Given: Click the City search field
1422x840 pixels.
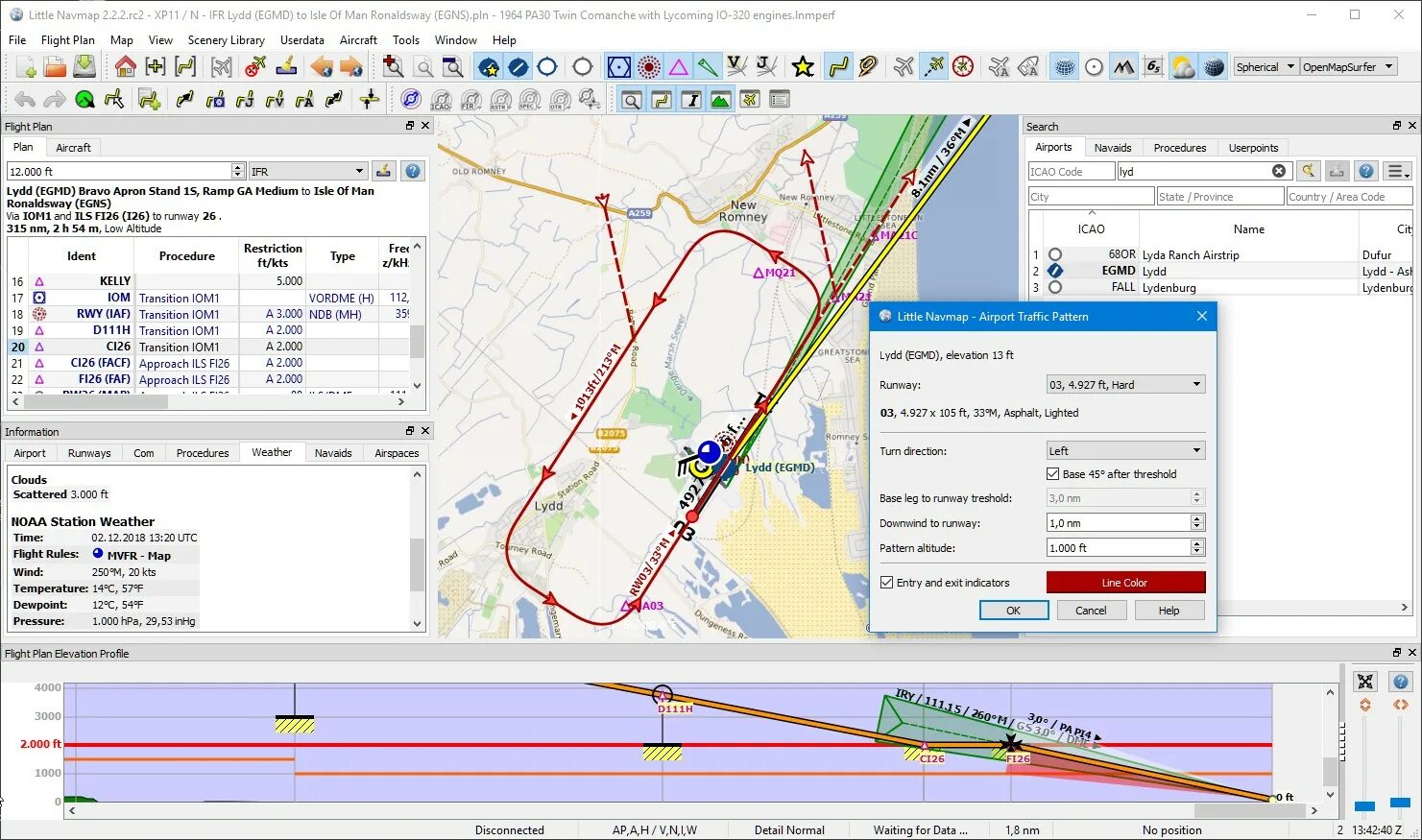Looking at the screenshot, I should click(x=1091, y=197).
